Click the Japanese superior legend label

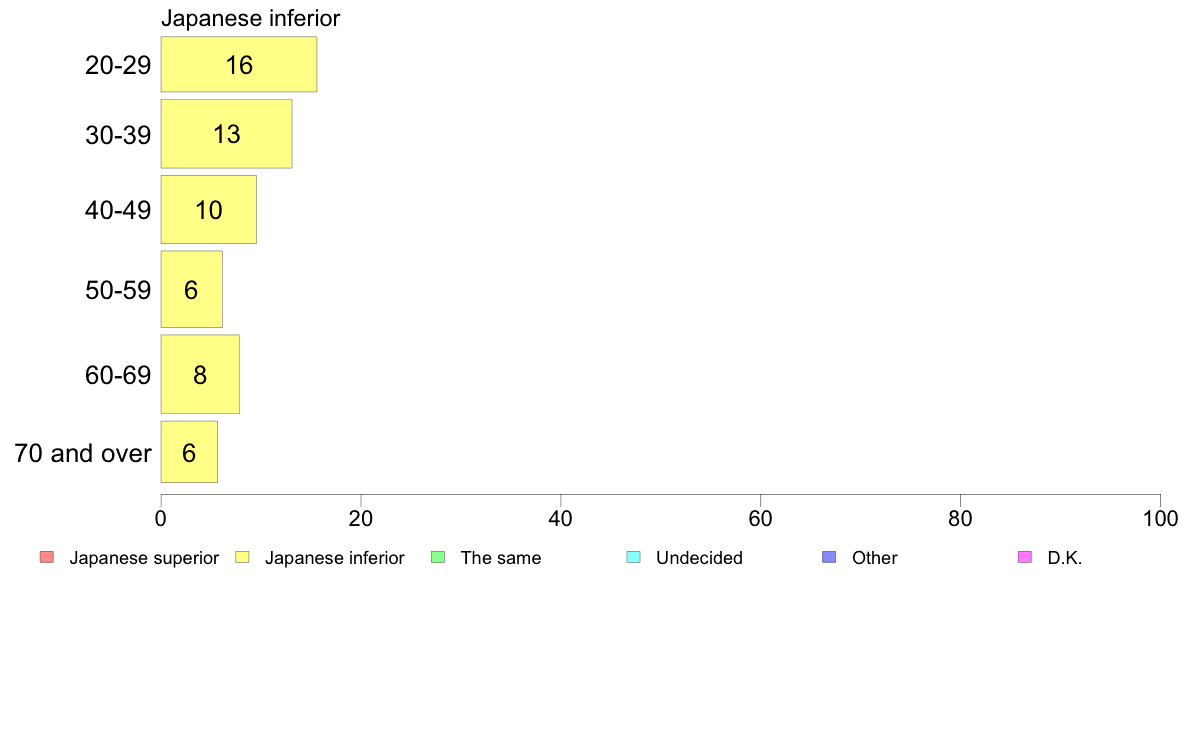[x=144, y=558]
